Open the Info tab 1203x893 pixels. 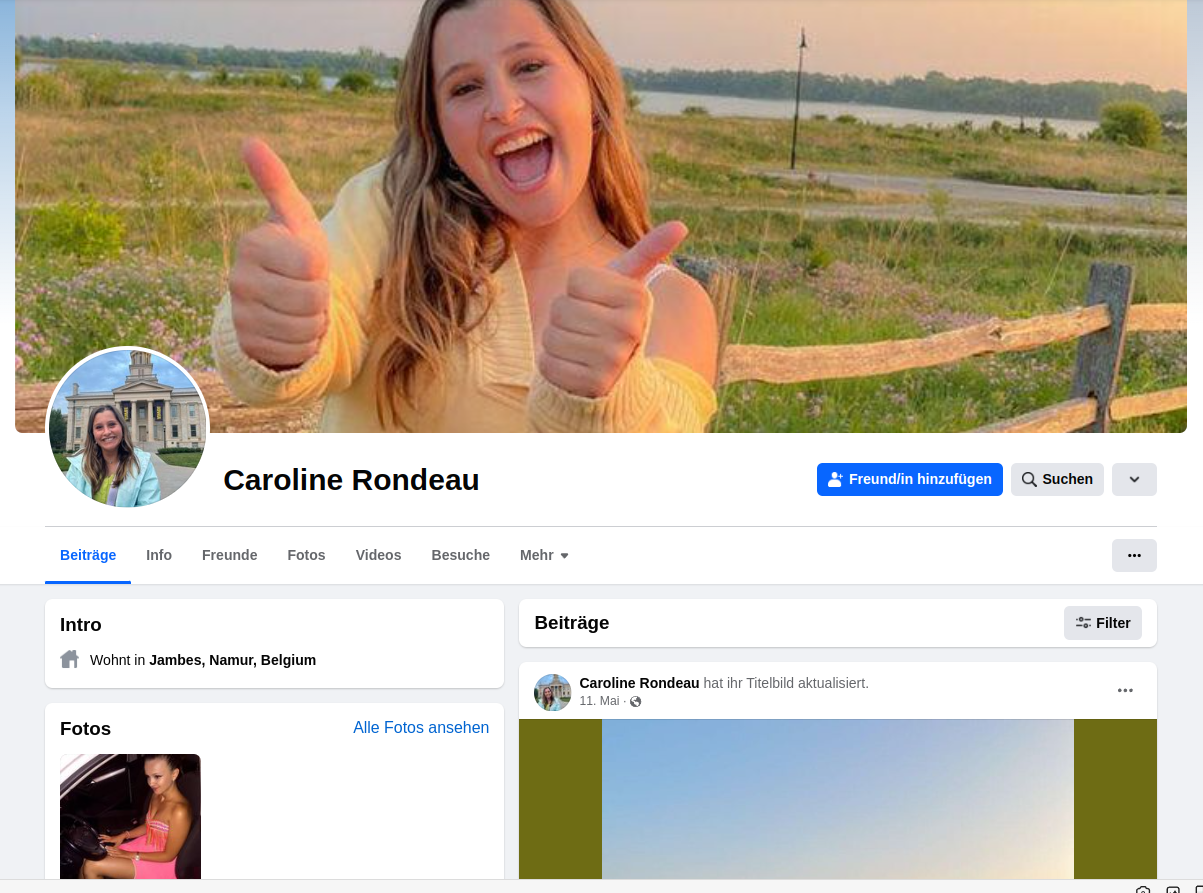point(159,555)
